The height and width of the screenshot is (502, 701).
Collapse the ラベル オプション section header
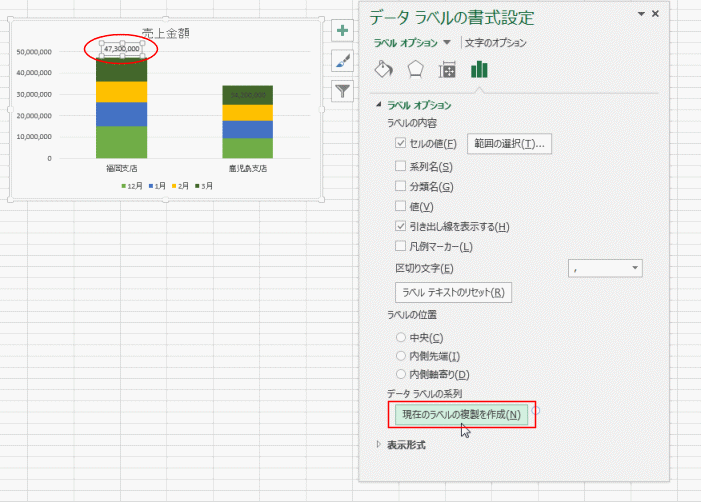click(x=379, y=105)
